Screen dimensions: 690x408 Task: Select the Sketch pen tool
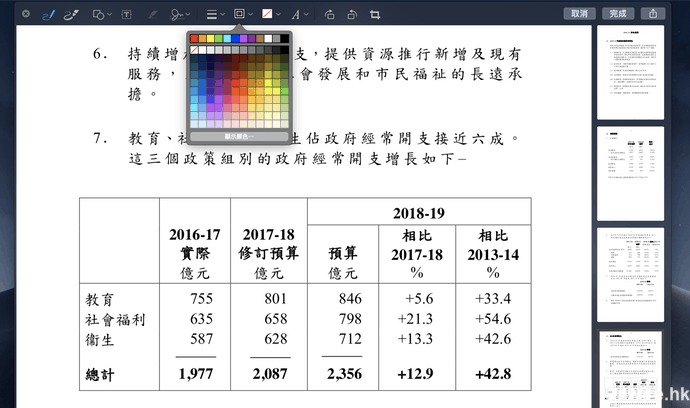pyautogui.click(x=48, y=15)
